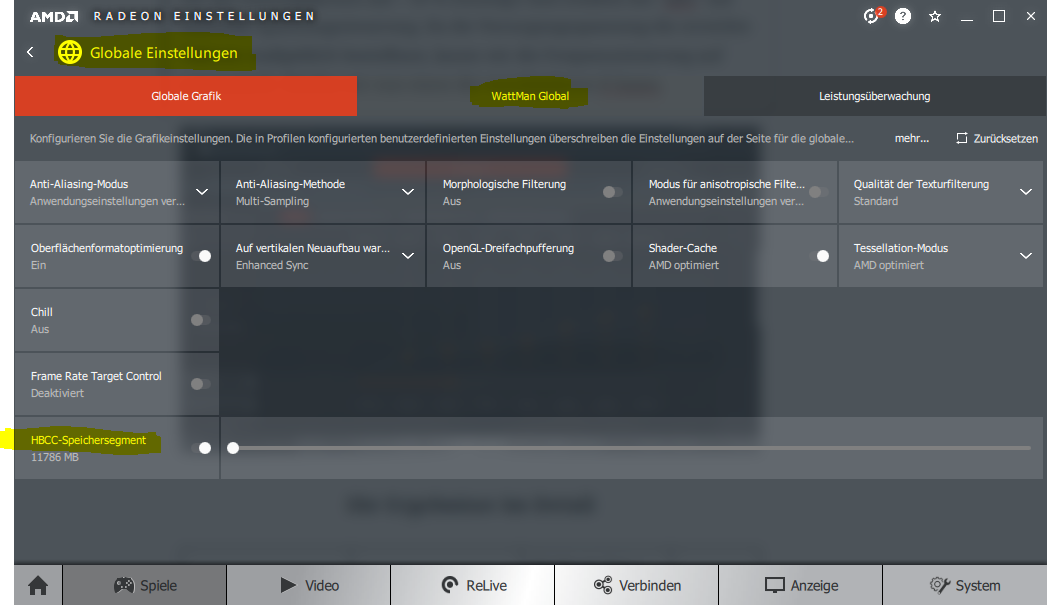Click the mehr... link
The image size is (1047, 605).
click(x=911, y=139)
